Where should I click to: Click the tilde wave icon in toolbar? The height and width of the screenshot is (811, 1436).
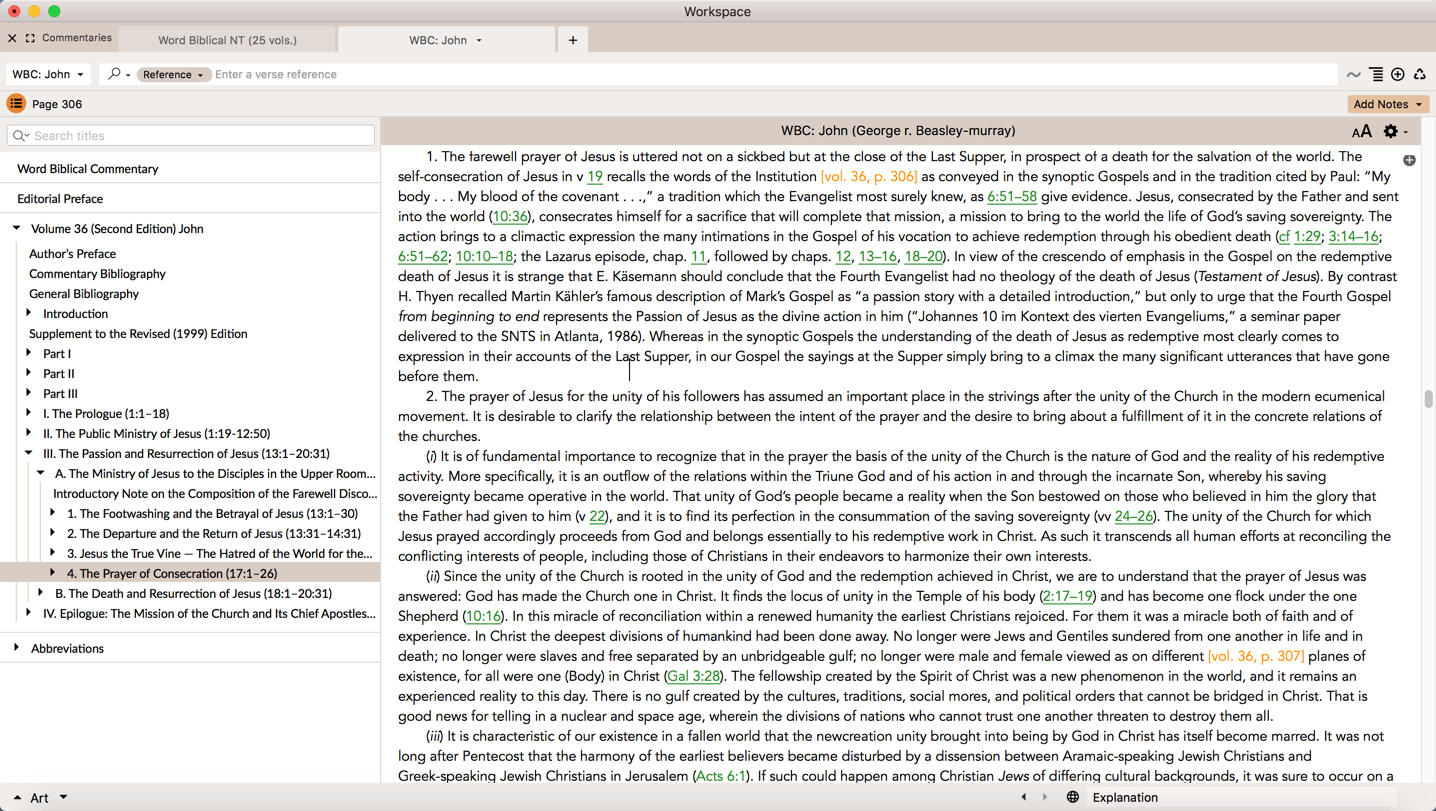tap(1353, 75)
